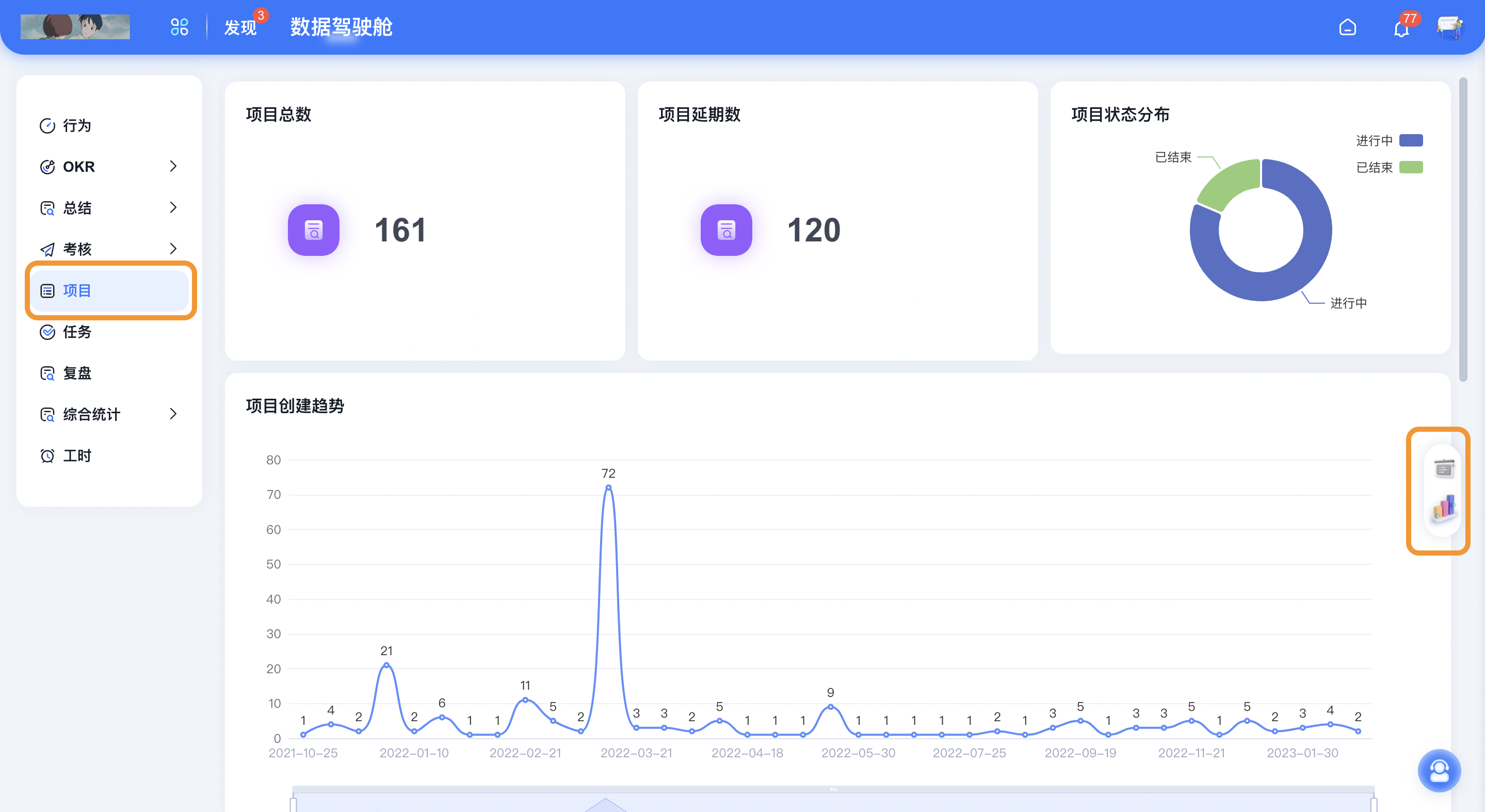The height and width of the screenshot is (812, 1485).
Task: Click the 21 data point on trend
Action: (386, 665)
